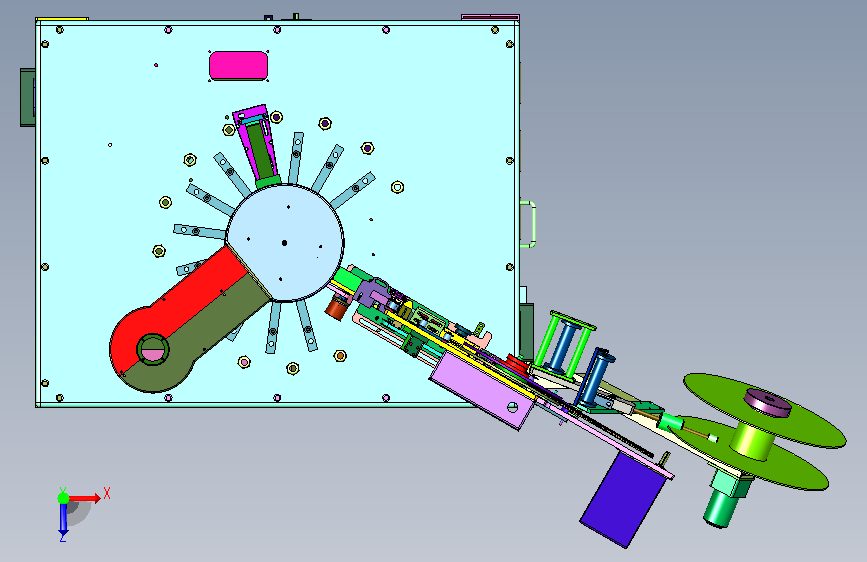Select the dark blue motor block
Image resolution: width=867 pixels, height=562 pixels.
coord(623,499)
